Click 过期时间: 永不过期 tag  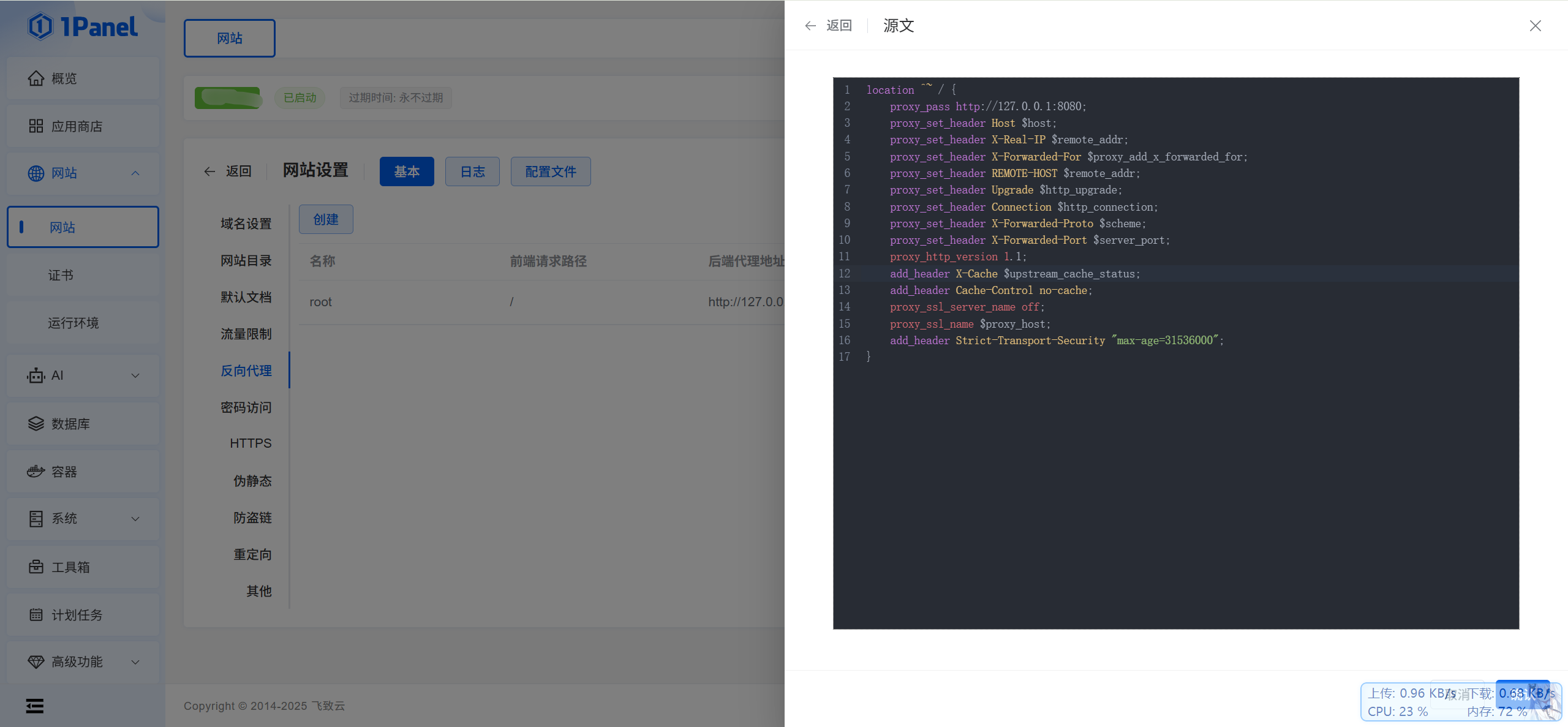(x=396, y=98)
